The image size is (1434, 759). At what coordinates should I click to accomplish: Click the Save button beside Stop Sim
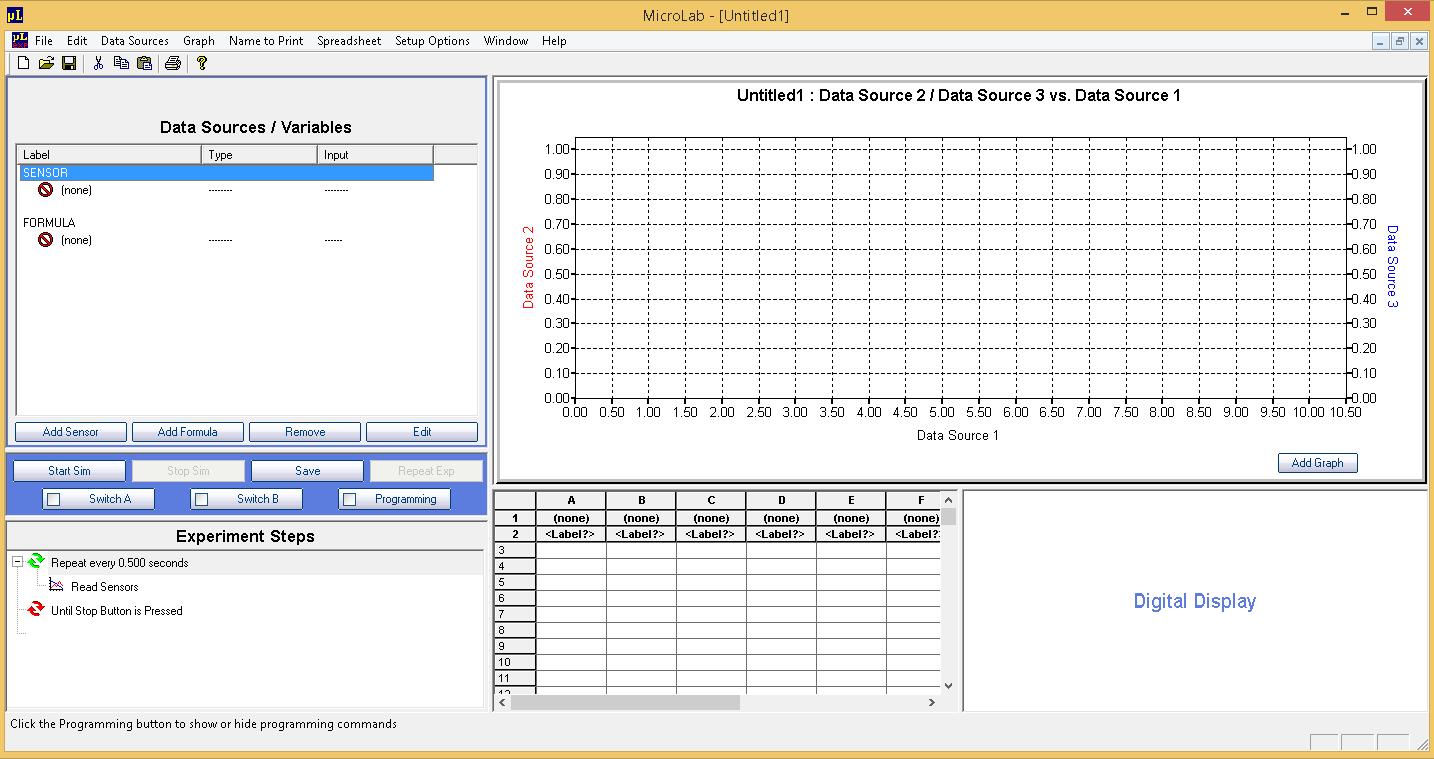coord(308,471)
